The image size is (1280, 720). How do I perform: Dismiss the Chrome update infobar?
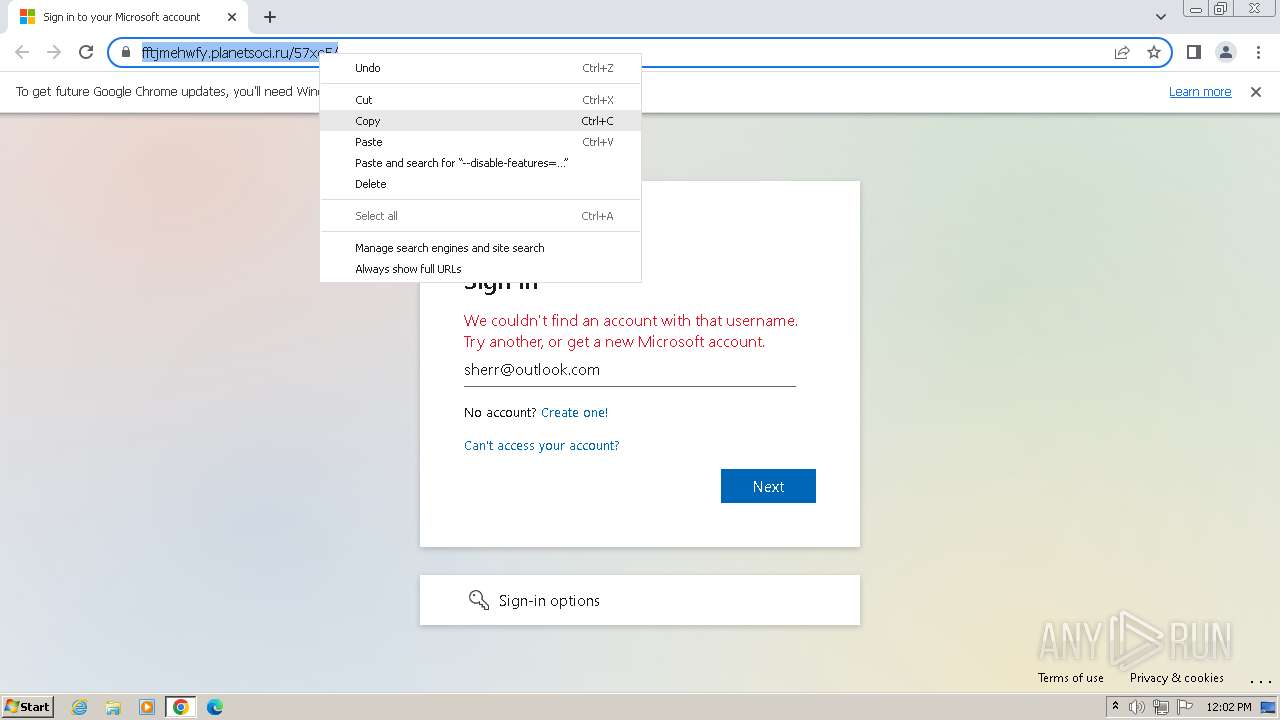click(1255, 91)
